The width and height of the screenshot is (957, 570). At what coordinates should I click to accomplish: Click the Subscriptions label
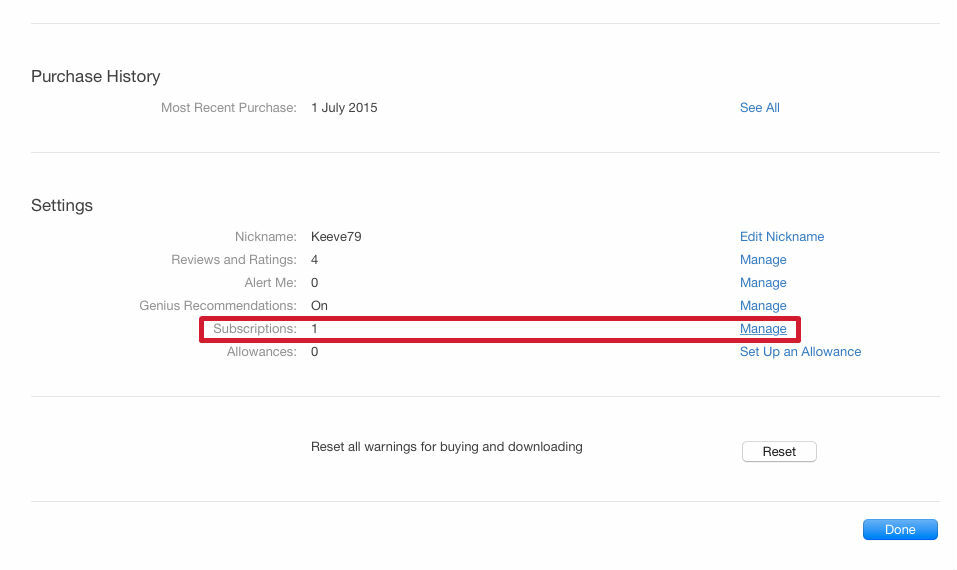[255, 328]
